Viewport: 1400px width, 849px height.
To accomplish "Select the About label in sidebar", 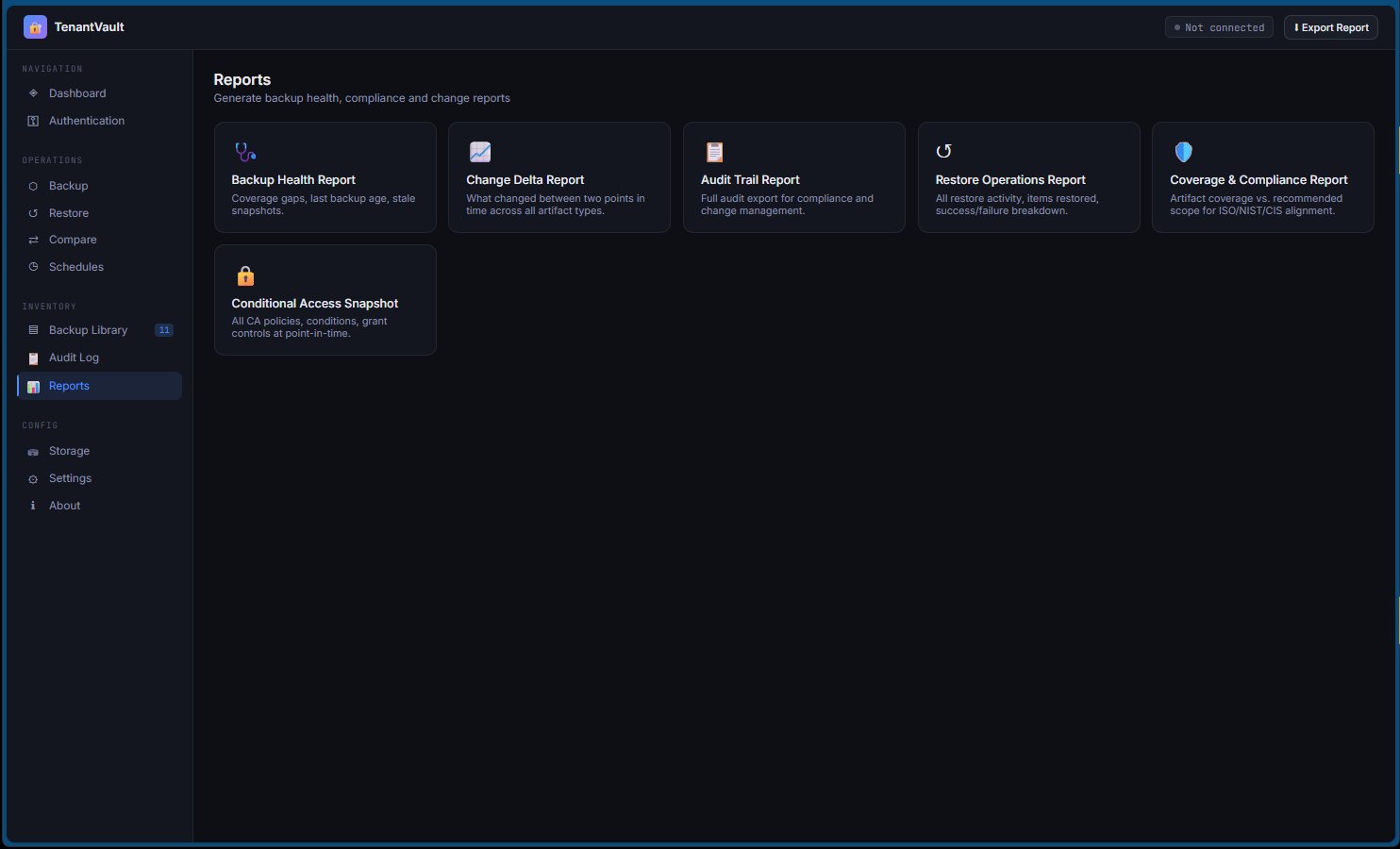I will click(64, 506).
